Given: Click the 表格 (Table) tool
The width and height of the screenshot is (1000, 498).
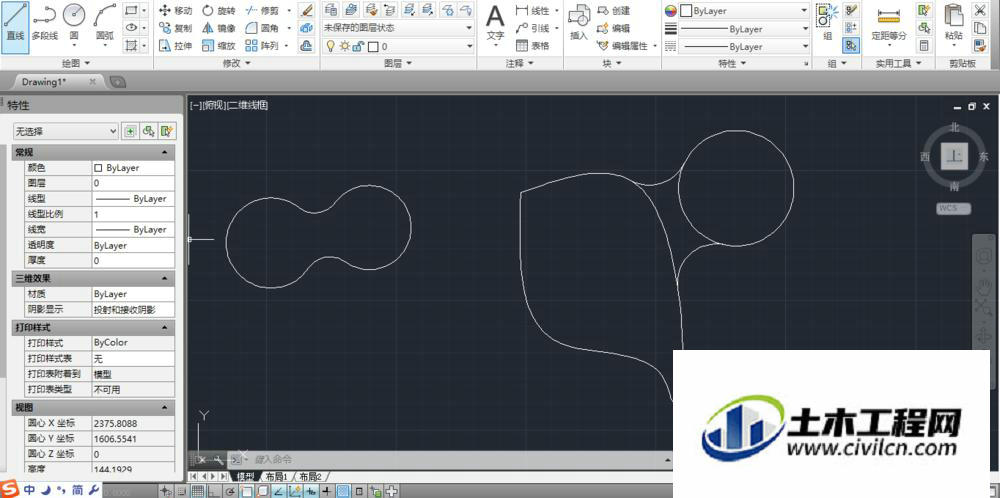Looking at the screenshot, I should pyautogui.click(x=532, y=45).
